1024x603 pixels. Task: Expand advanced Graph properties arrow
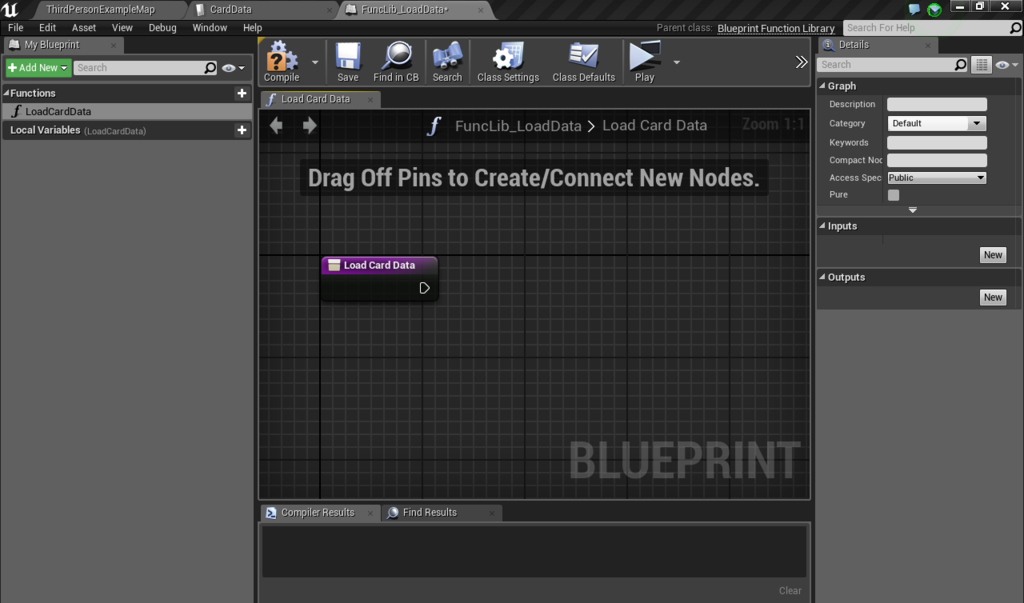[913, 210]
